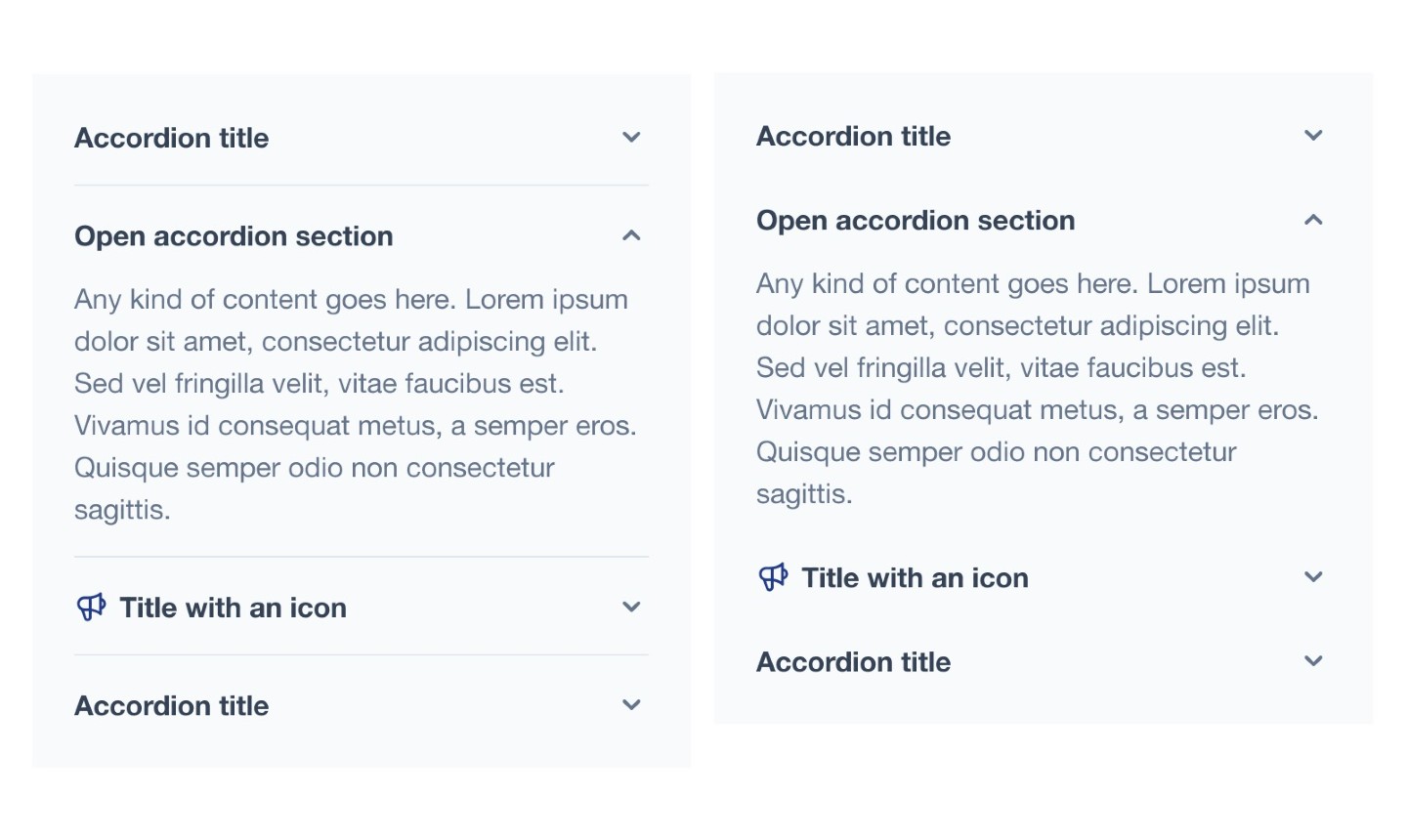
Task: Click Lorem ipsum content paragraph in right panel
Action: pyautogui.click(x=1038, y=389)
